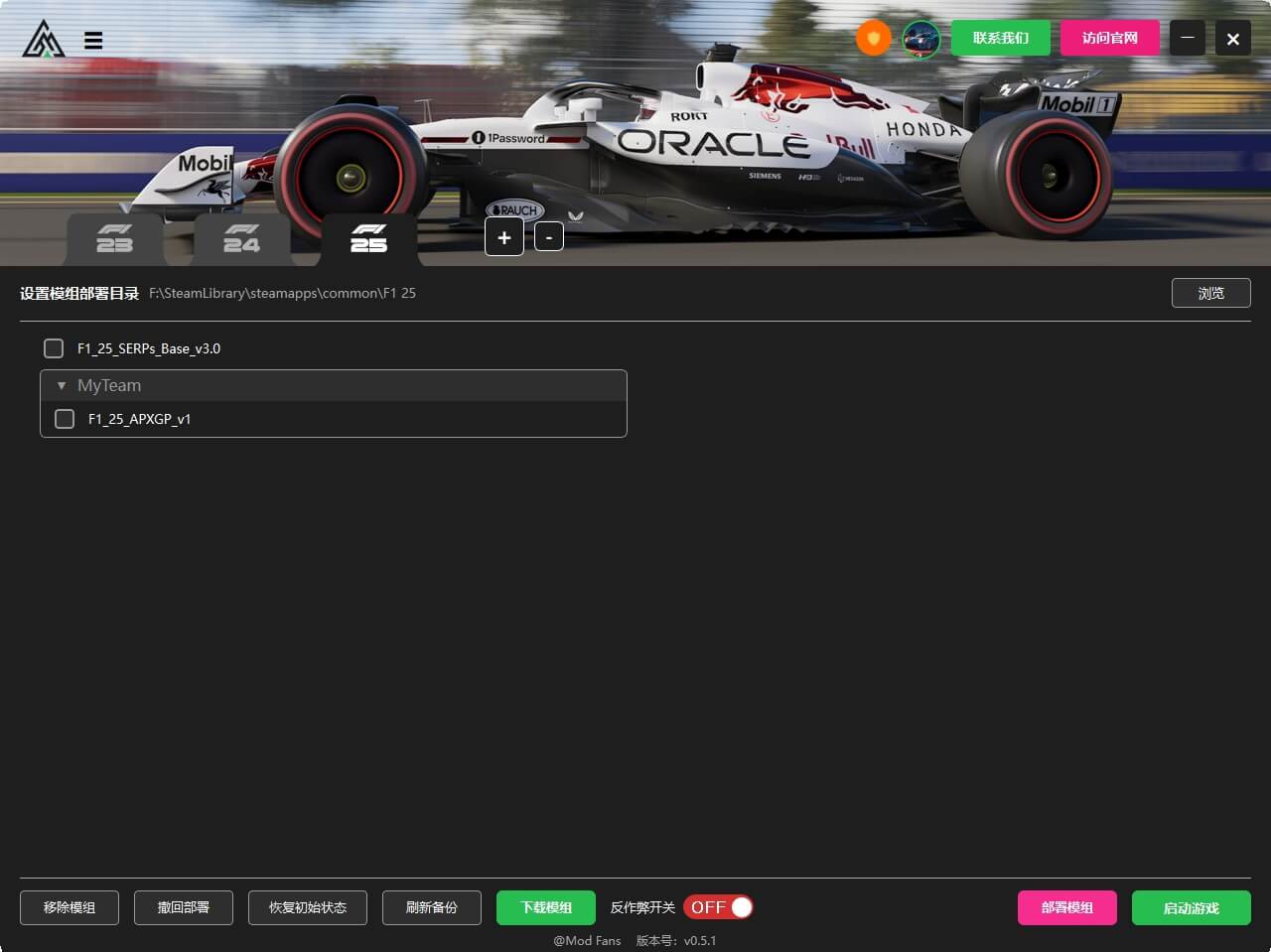Open the user avatar profile icon
This screenshot has height=952, width=1271.
[920, 39]
